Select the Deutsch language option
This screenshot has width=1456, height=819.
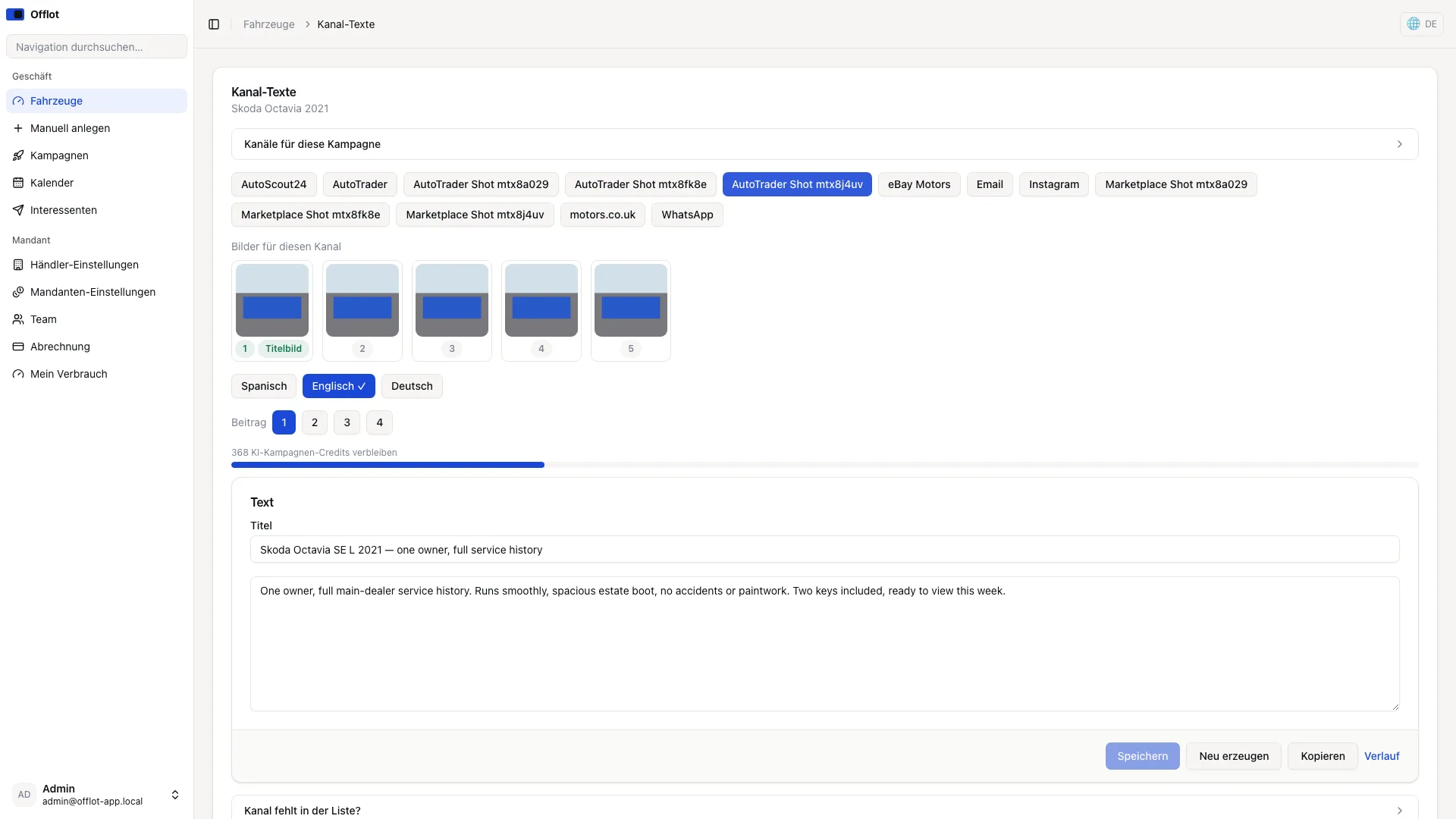(412, 386)
